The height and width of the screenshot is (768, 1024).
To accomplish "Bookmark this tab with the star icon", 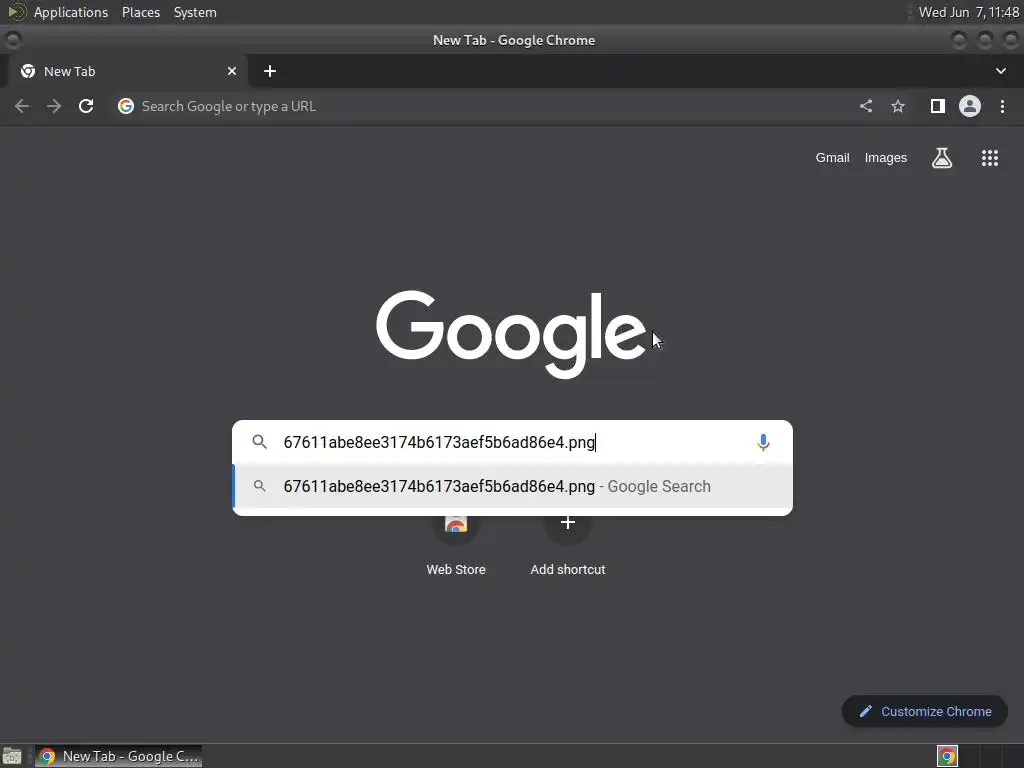I will point(898,106).
